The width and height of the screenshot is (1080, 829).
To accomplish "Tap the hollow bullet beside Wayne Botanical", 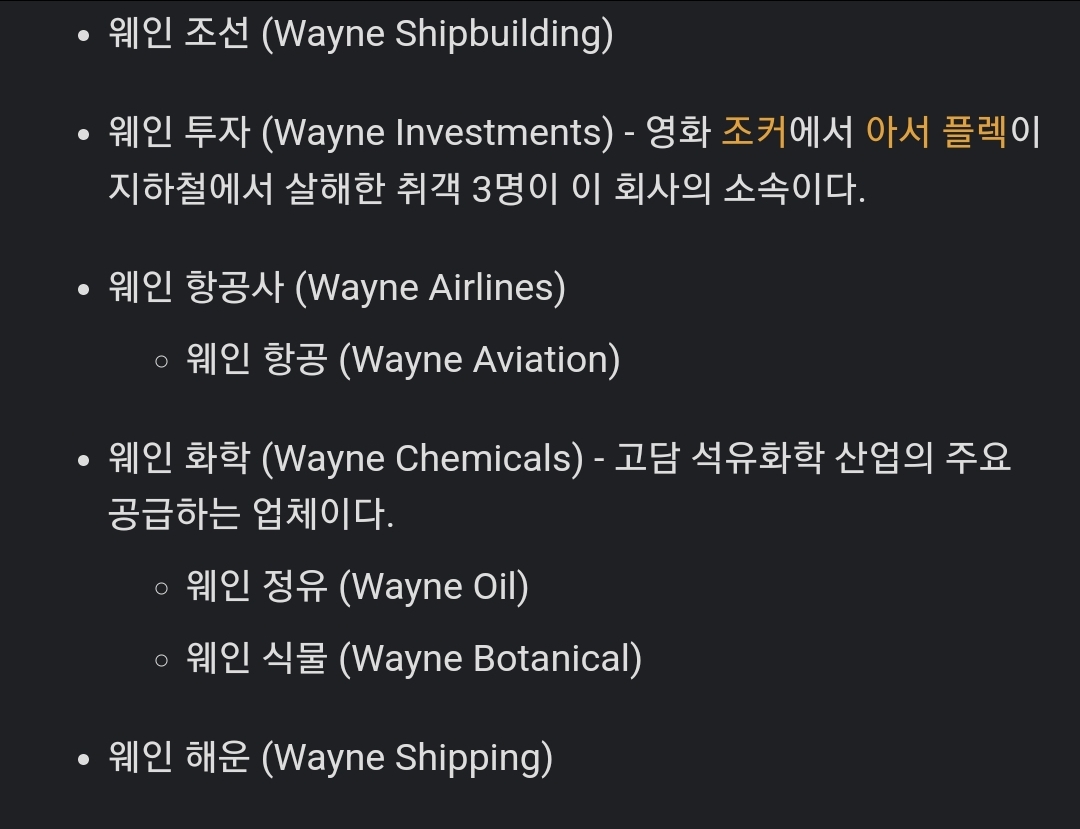I will 162,659.
